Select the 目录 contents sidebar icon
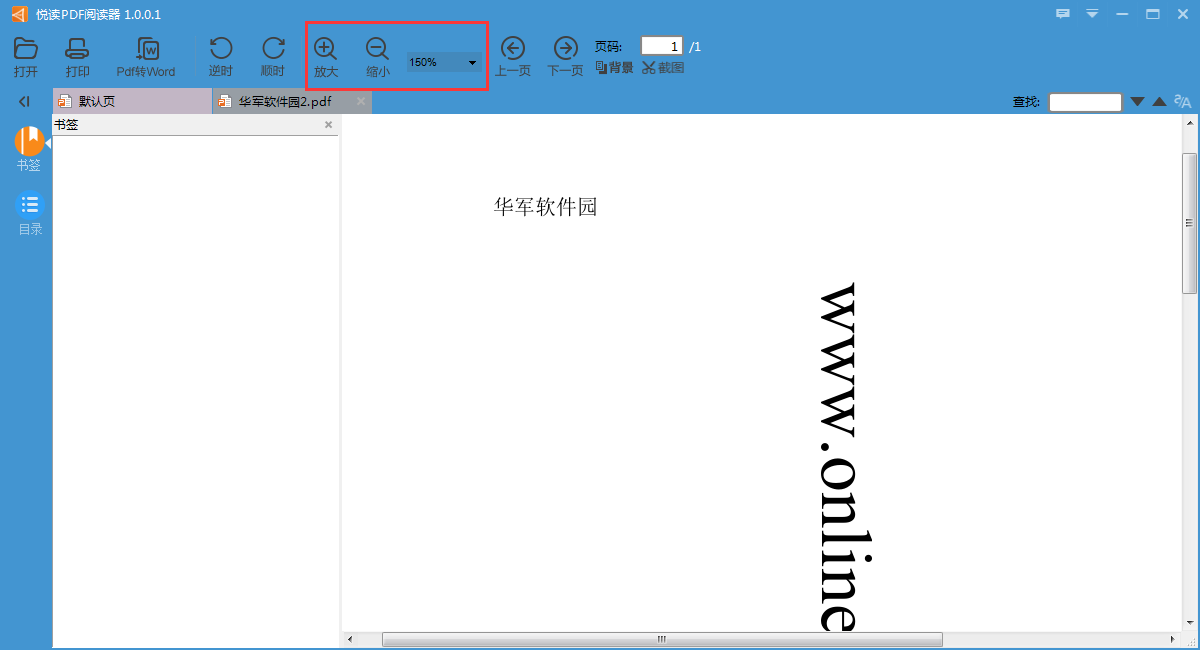This screenshot has height=650, width=1200. 30,205
